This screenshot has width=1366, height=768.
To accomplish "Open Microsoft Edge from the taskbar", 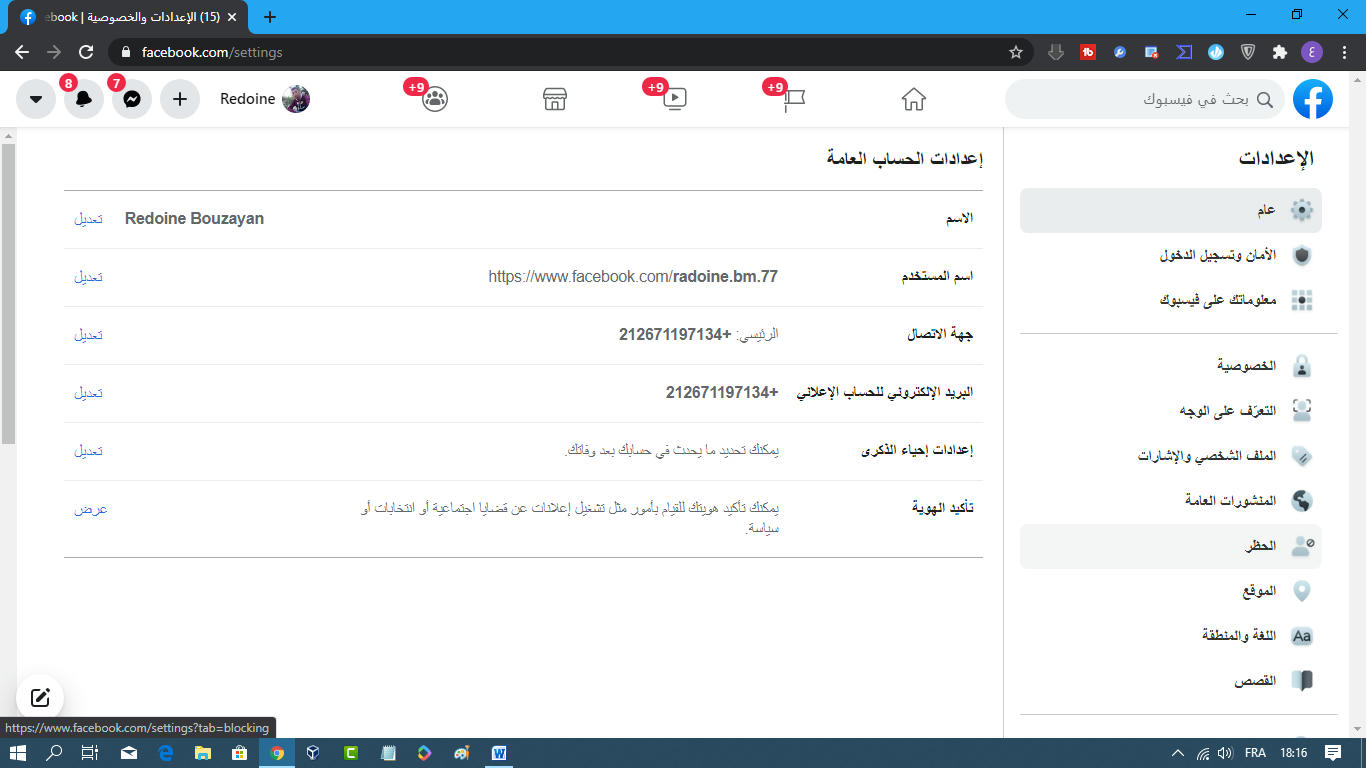I will point(166,753).
